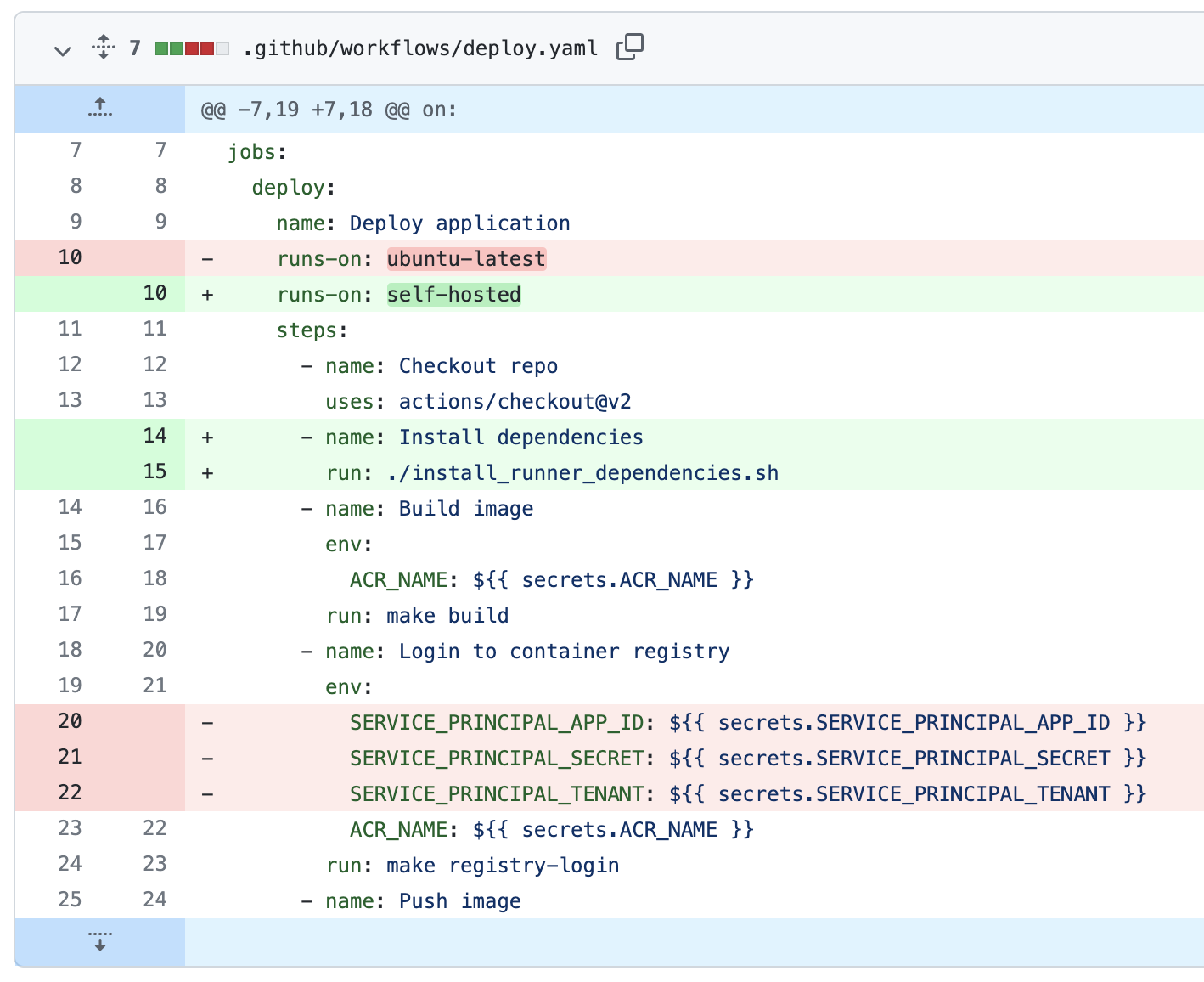Select removed line 22 with SERVICE_PRINCIPAL_TENANT
The height and width of the screenshot is (982, 1204).
pos(71,793)
